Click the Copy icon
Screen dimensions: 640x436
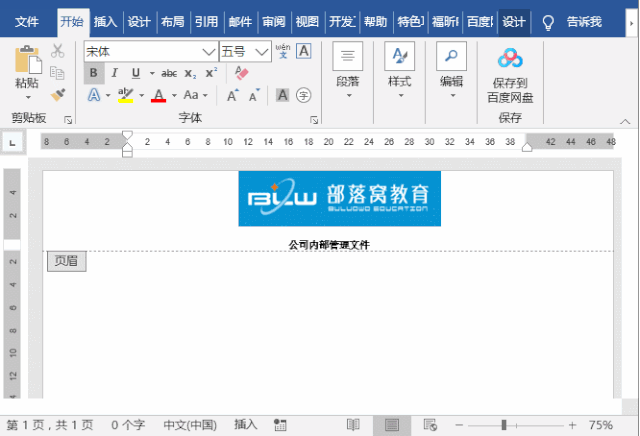pos(57,73)
